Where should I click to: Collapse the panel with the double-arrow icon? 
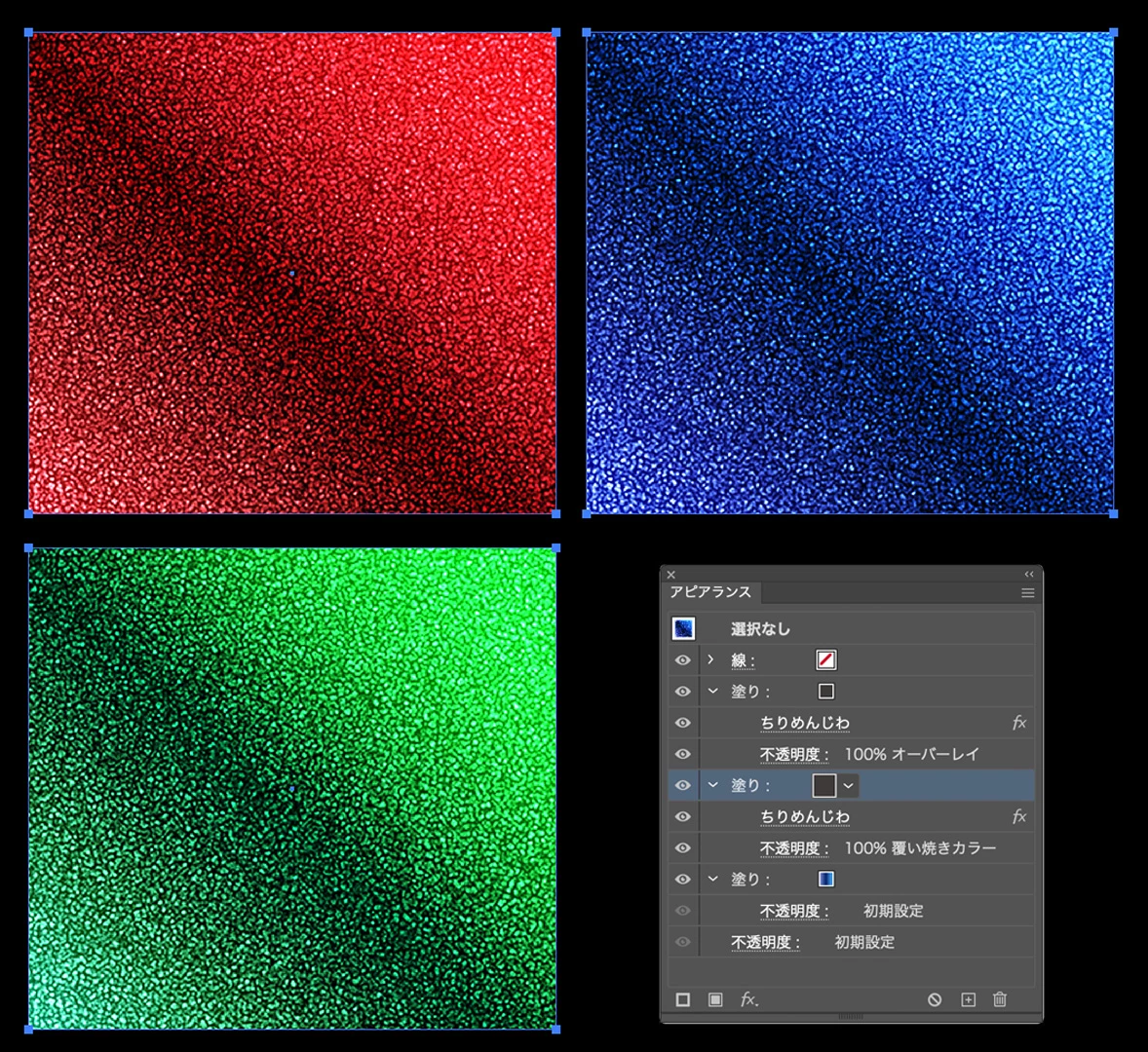[x=1029, y=575]
